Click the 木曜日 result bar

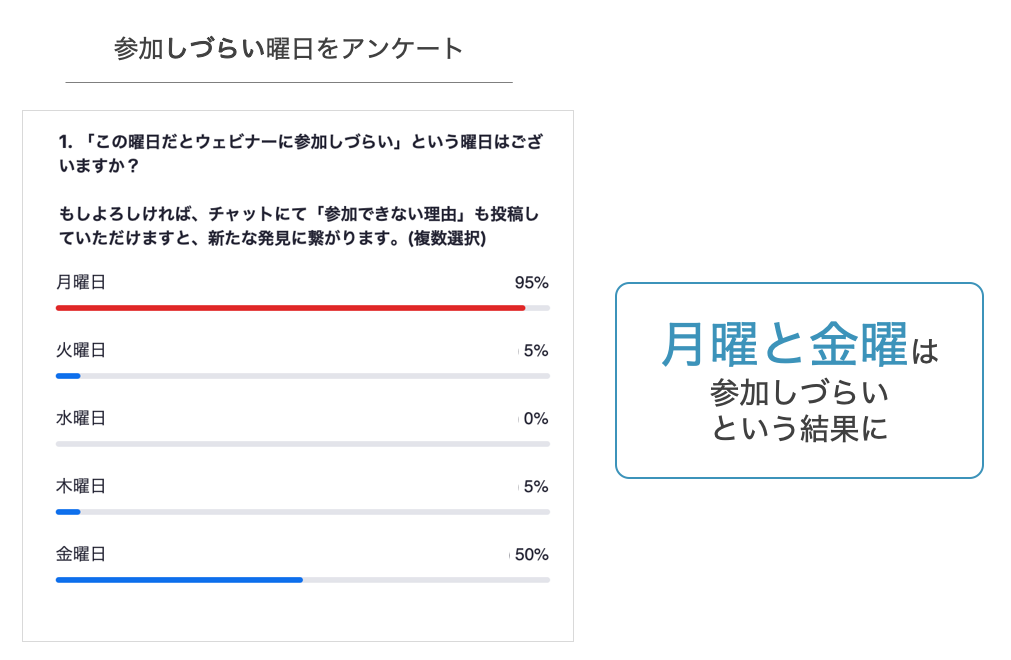click(x=303, y=512)
